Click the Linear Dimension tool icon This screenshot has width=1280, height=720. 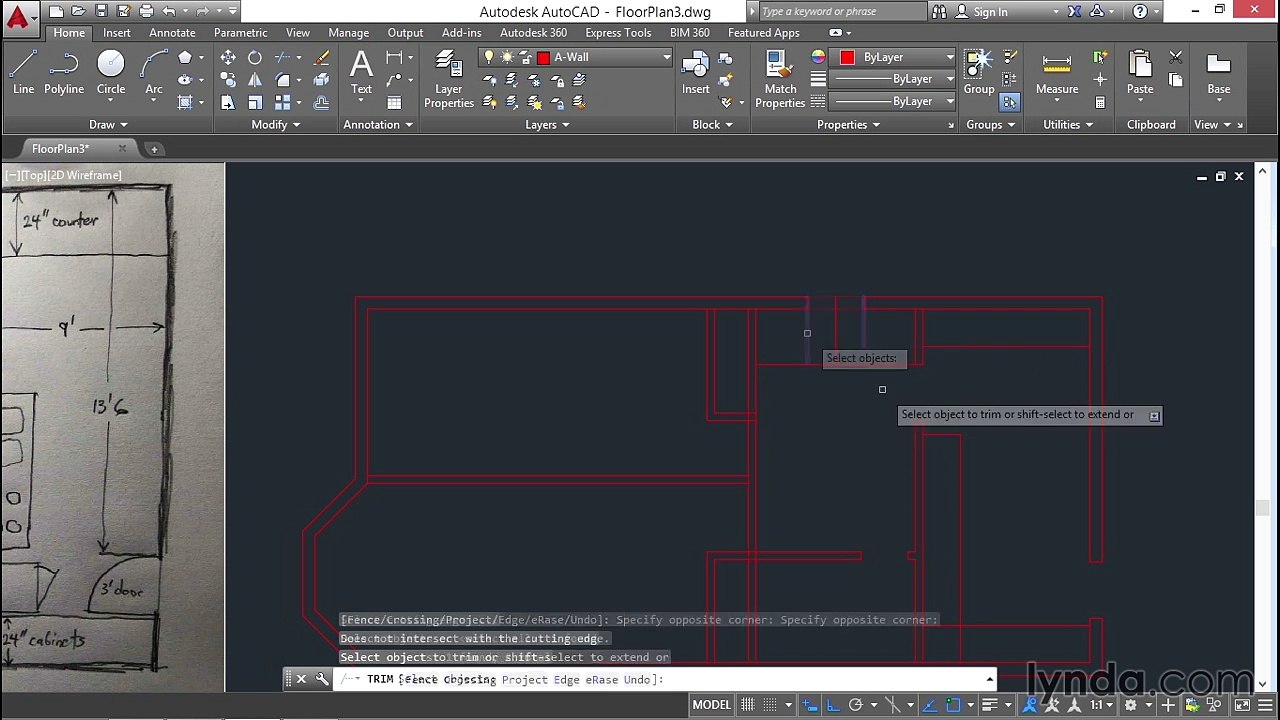tap(394, 58)
